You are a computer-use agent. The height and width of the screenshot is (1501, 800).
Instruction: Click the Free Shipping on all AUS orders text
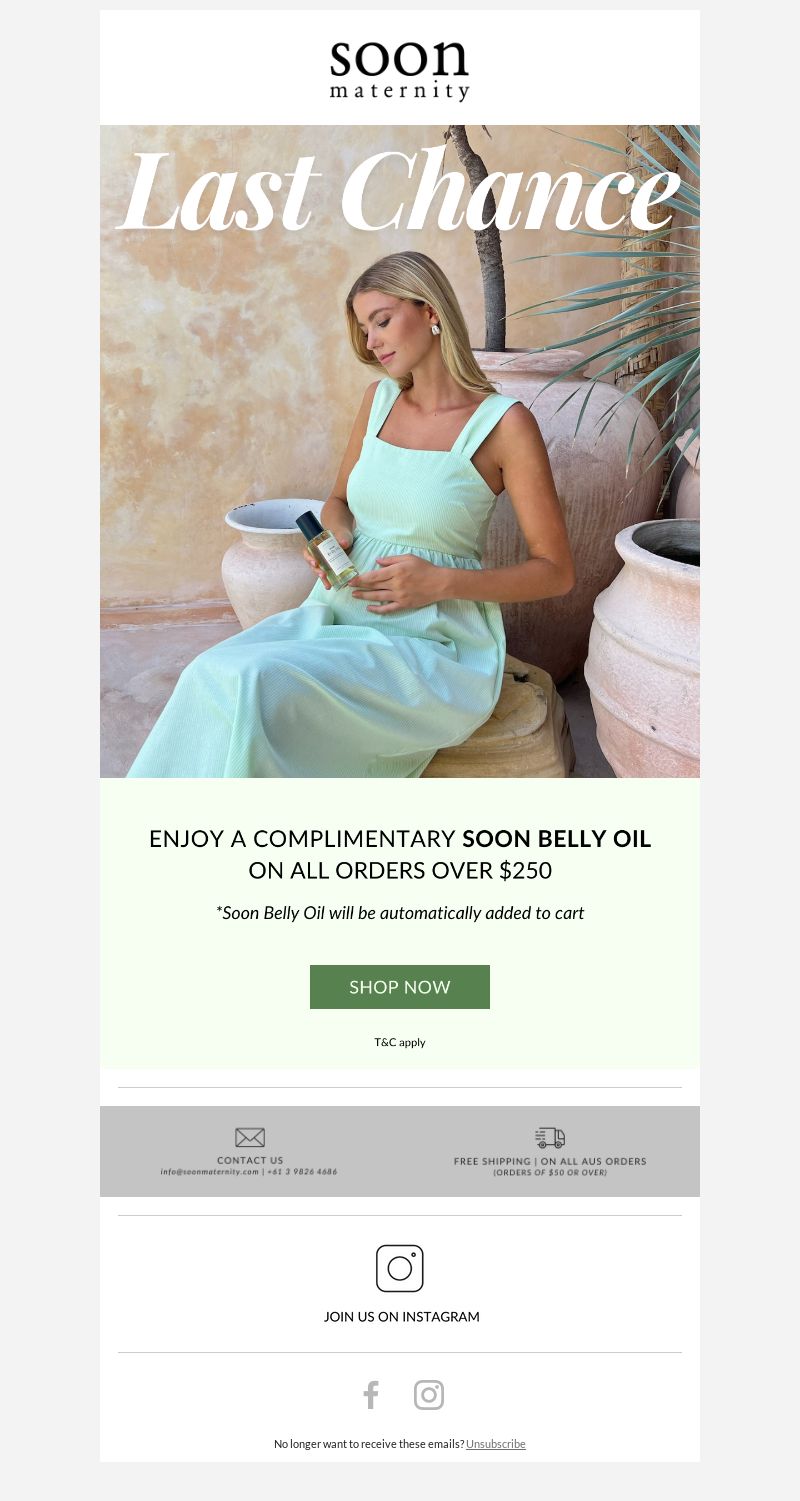[550, 1161]
